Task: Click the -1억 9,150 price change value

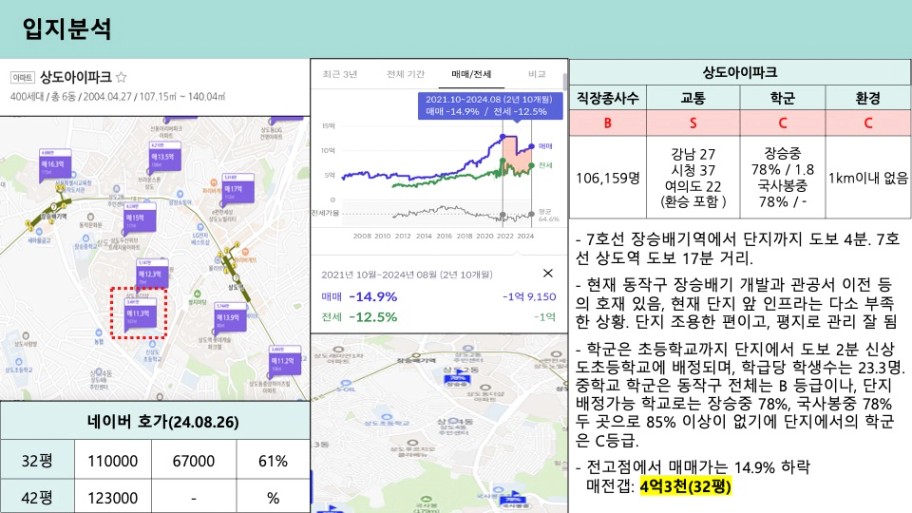Action: [x=529, y=297]
